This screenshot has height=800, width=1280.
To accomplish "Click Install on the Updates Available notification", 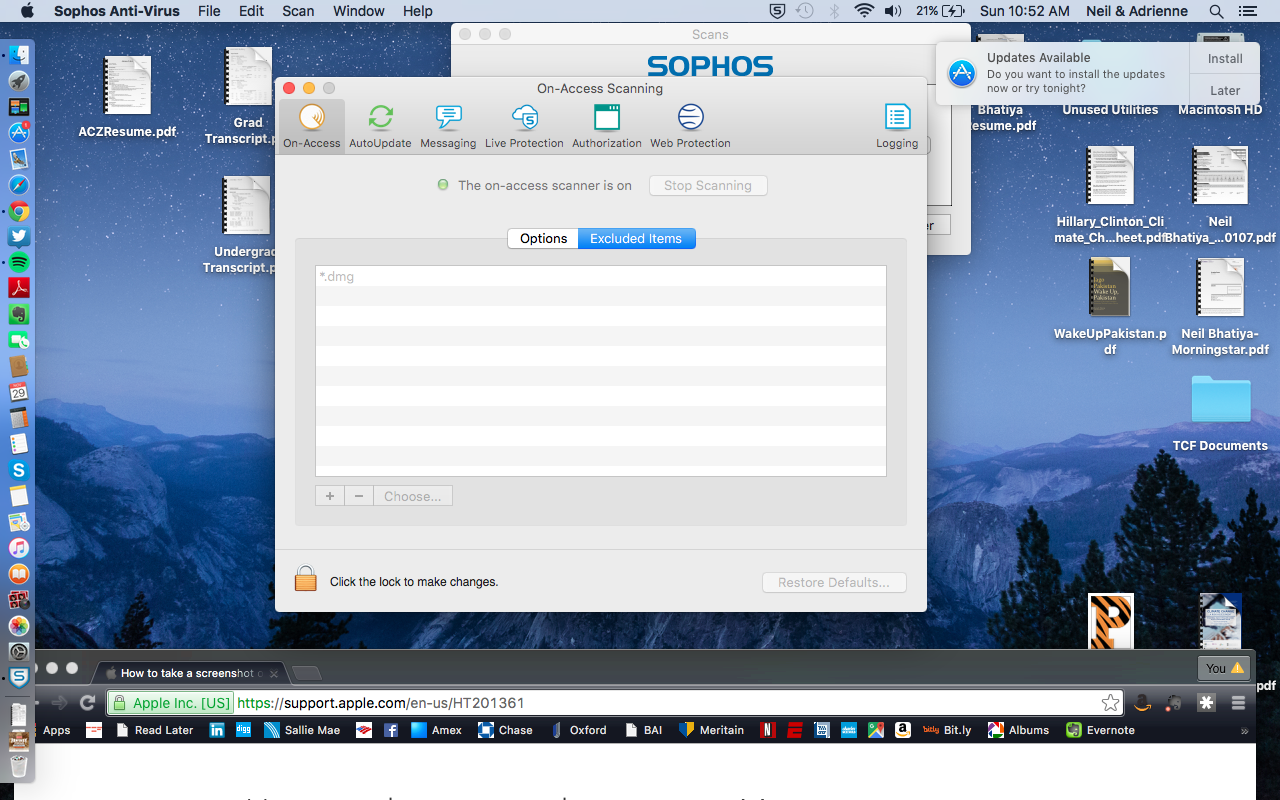I will 1225,59.
